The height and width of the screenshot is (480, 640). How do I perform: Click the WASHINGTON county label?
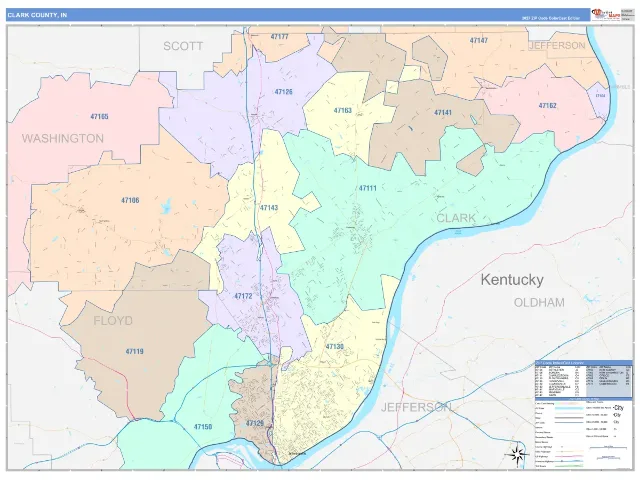pos(63,139)
